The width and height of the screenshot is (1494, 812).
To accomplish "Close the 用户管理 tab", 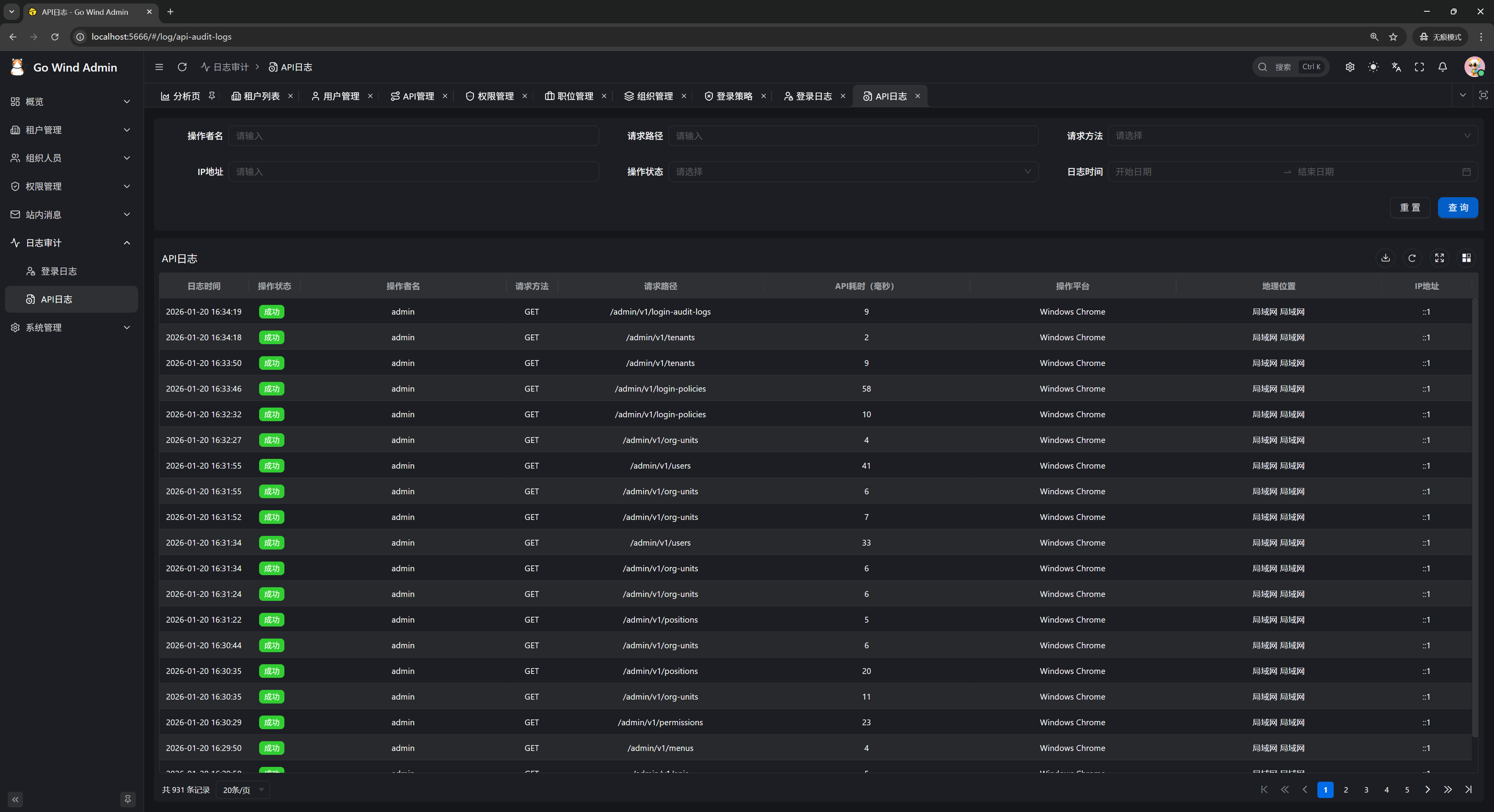I will [x=370, y=96].
